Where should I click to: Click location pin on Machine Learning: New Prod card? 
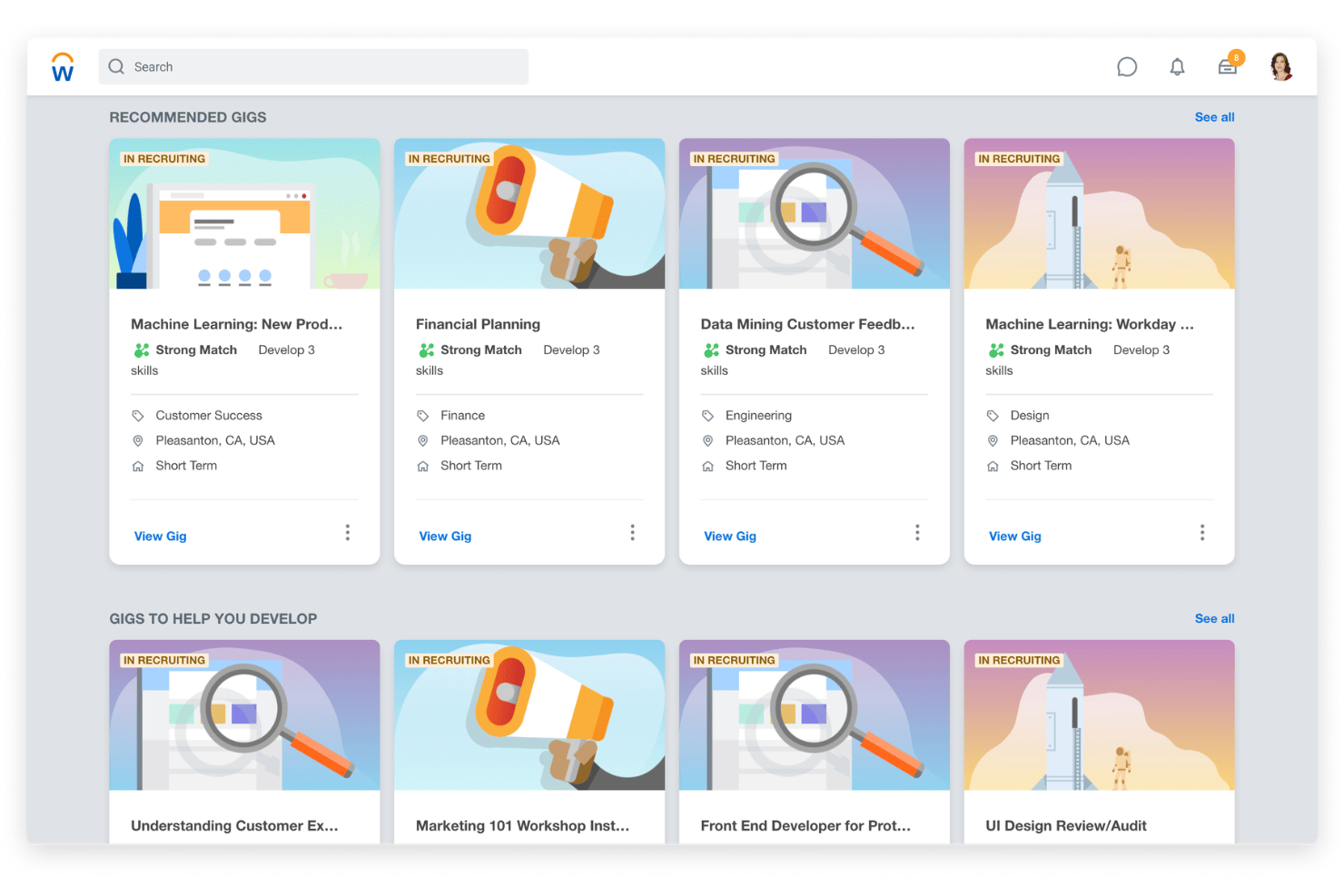[x=138, y=441]
